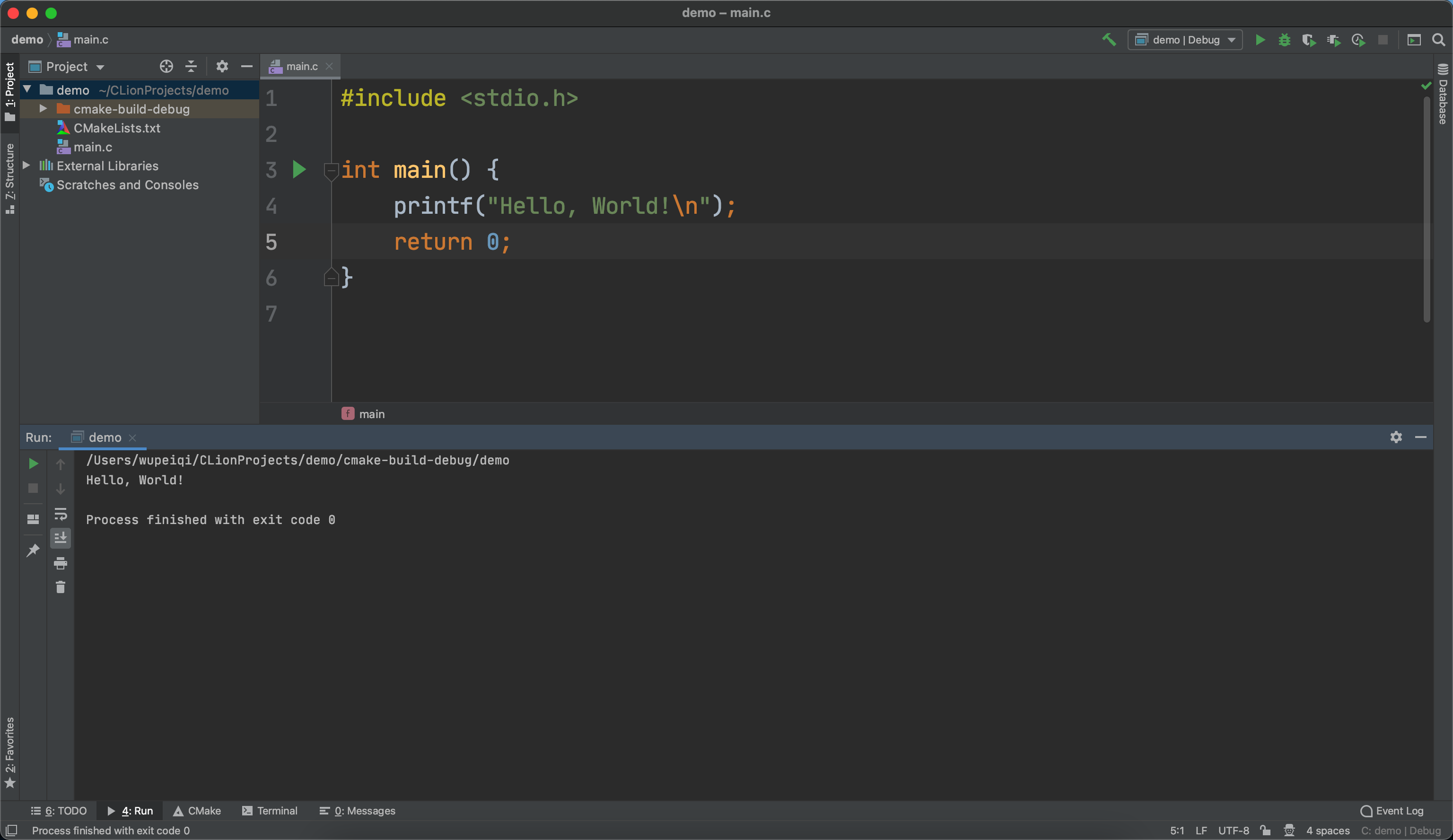The width and height of the screenshot is (1453, 840).
Task: Click the editor vertical scrollbar
Action: 1427,209
